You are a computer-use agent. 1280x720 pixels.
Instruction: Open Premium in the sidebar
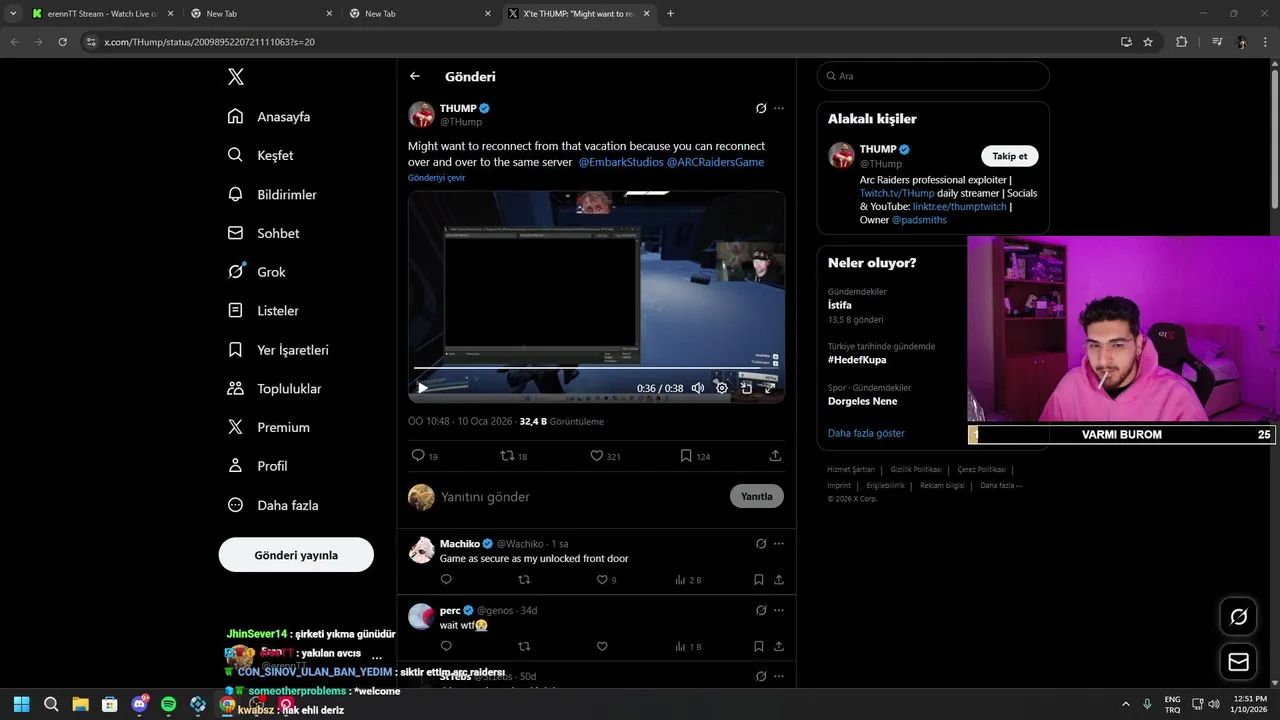tap(269, 427)
